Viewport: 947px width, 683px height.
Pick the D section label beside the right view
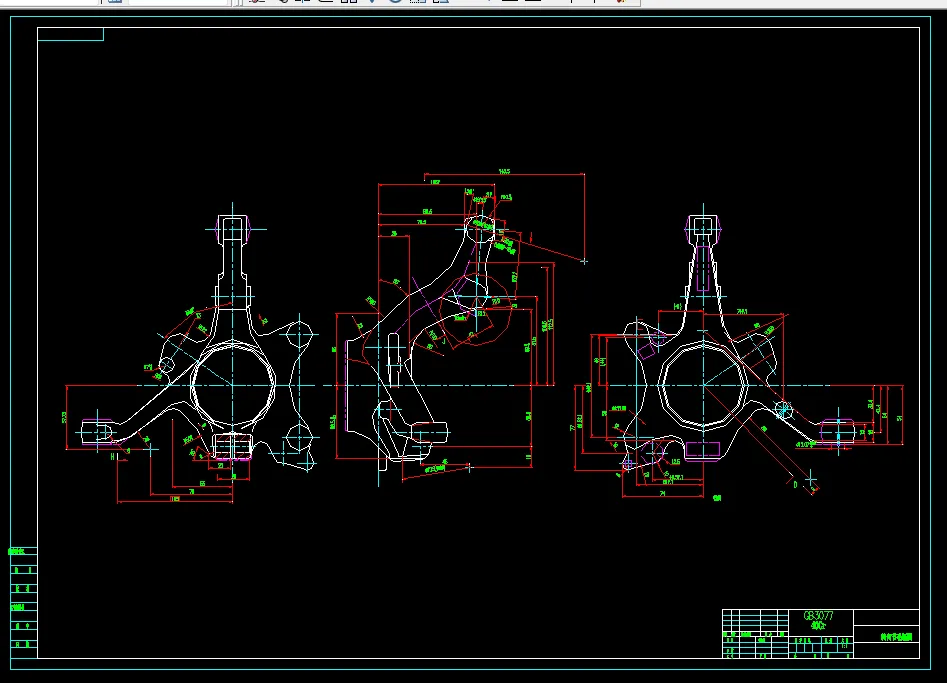[795, 484]
